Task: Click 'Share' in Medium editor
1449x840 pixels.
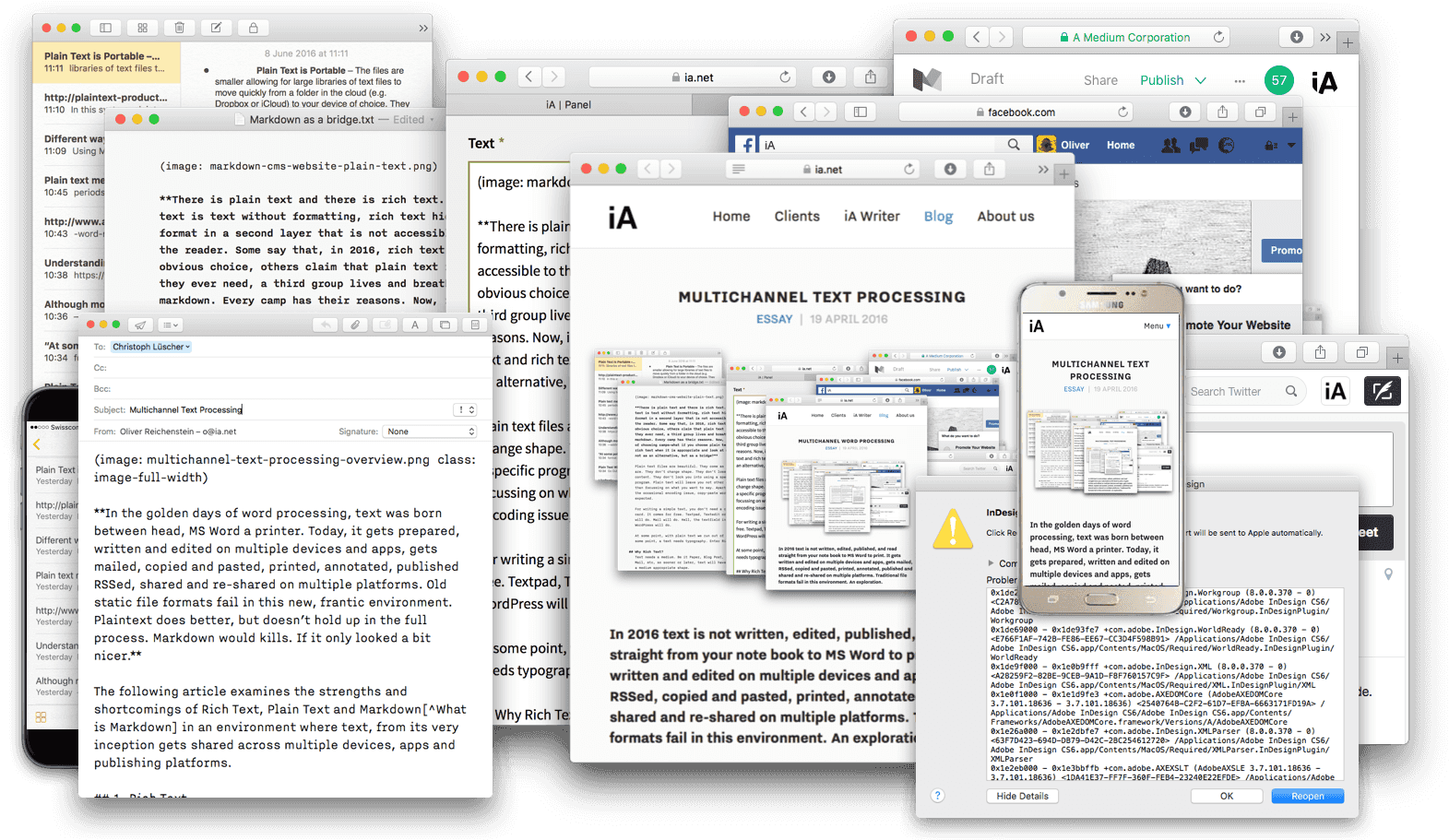Action: tap(1100, 80)
